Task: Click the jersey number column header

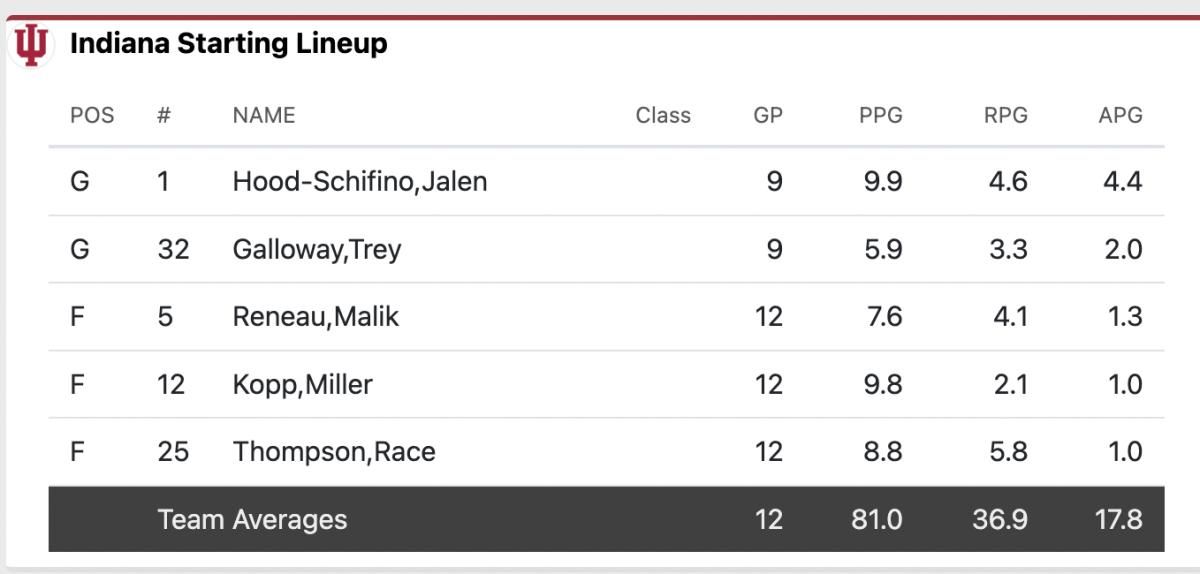Action: [x=164, y=115]
